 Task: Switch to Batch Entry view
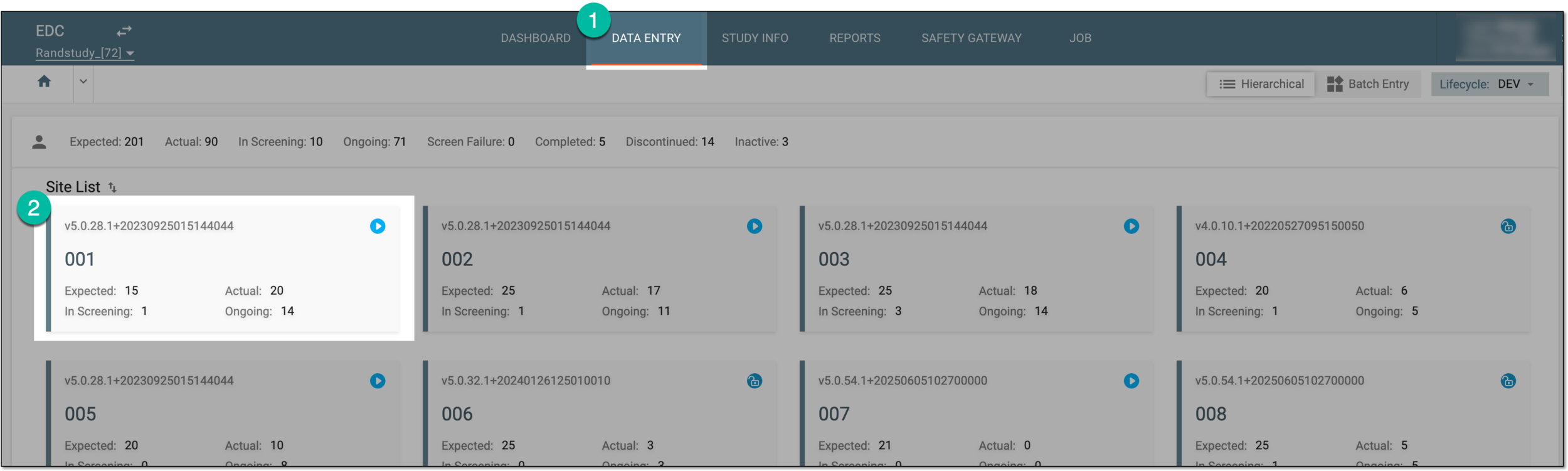[1368, 84]
